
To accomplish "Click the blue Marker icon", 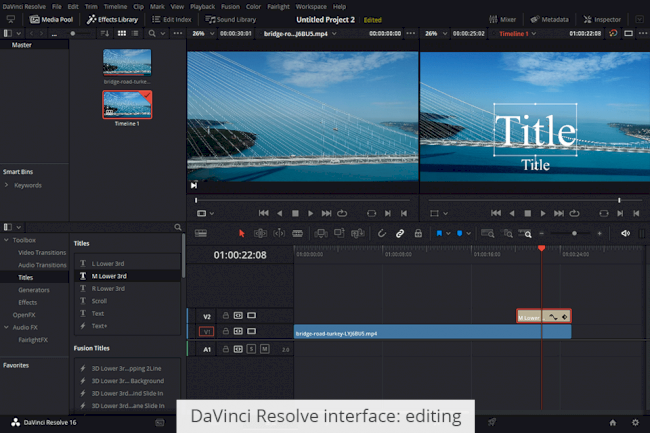I will [459, 234].
